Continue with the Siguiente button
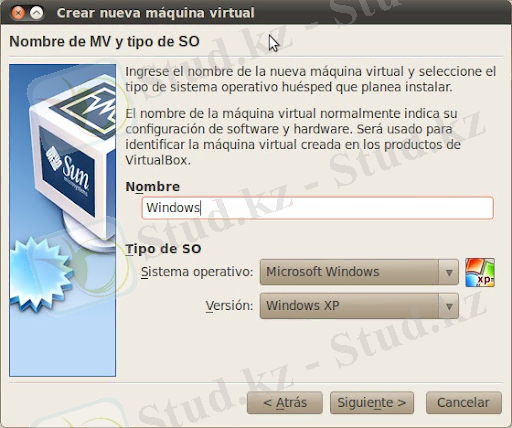 [x=372, y=403]
